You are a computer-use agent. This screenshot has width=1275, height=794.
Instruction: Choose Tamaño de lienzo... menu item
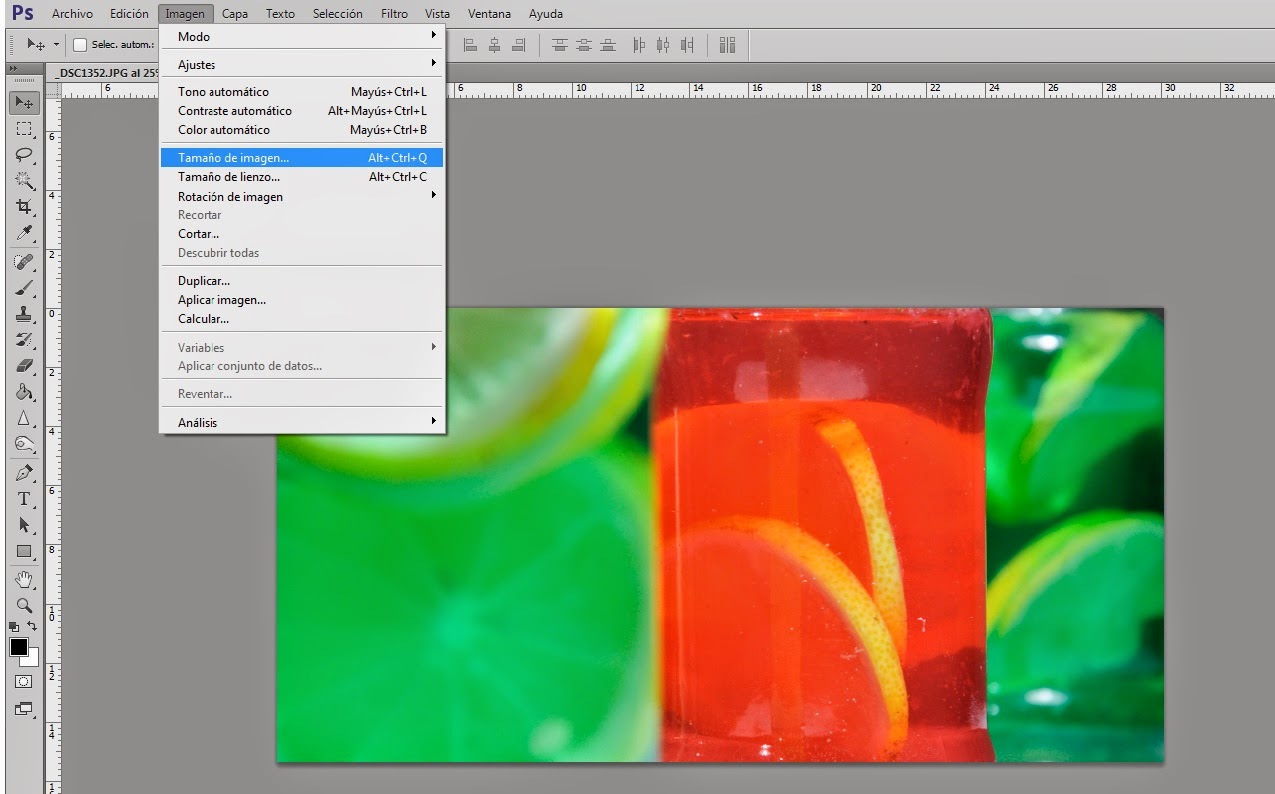point(301,177)
